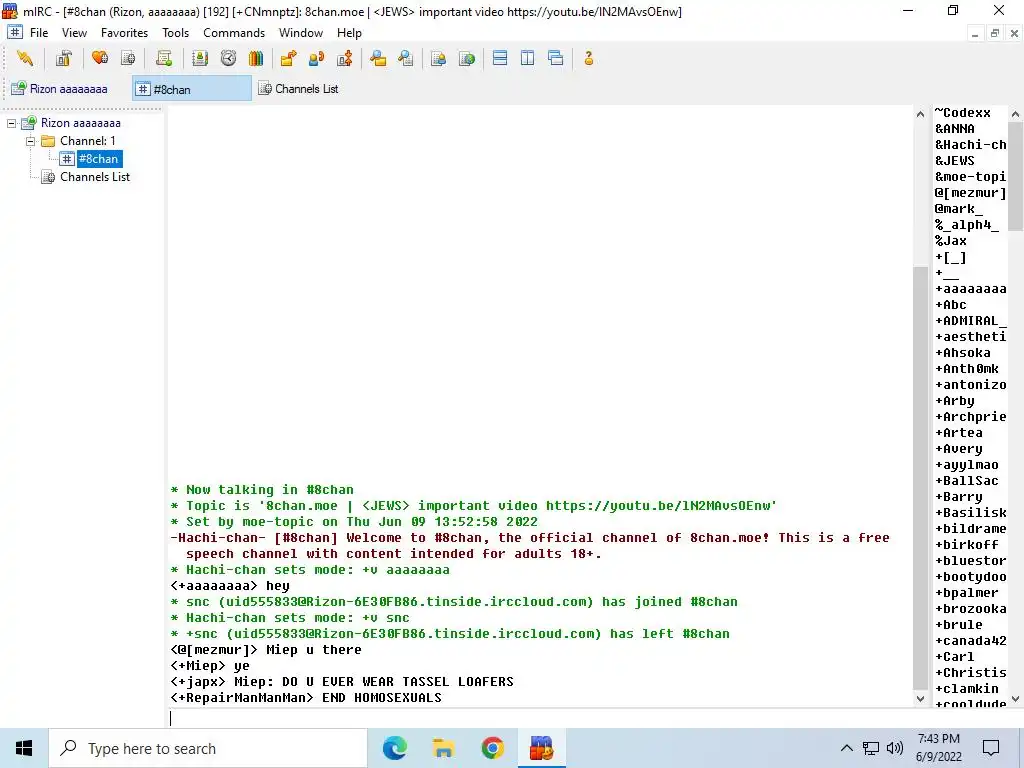Select &JEWS in nick list

click(955, 161)
